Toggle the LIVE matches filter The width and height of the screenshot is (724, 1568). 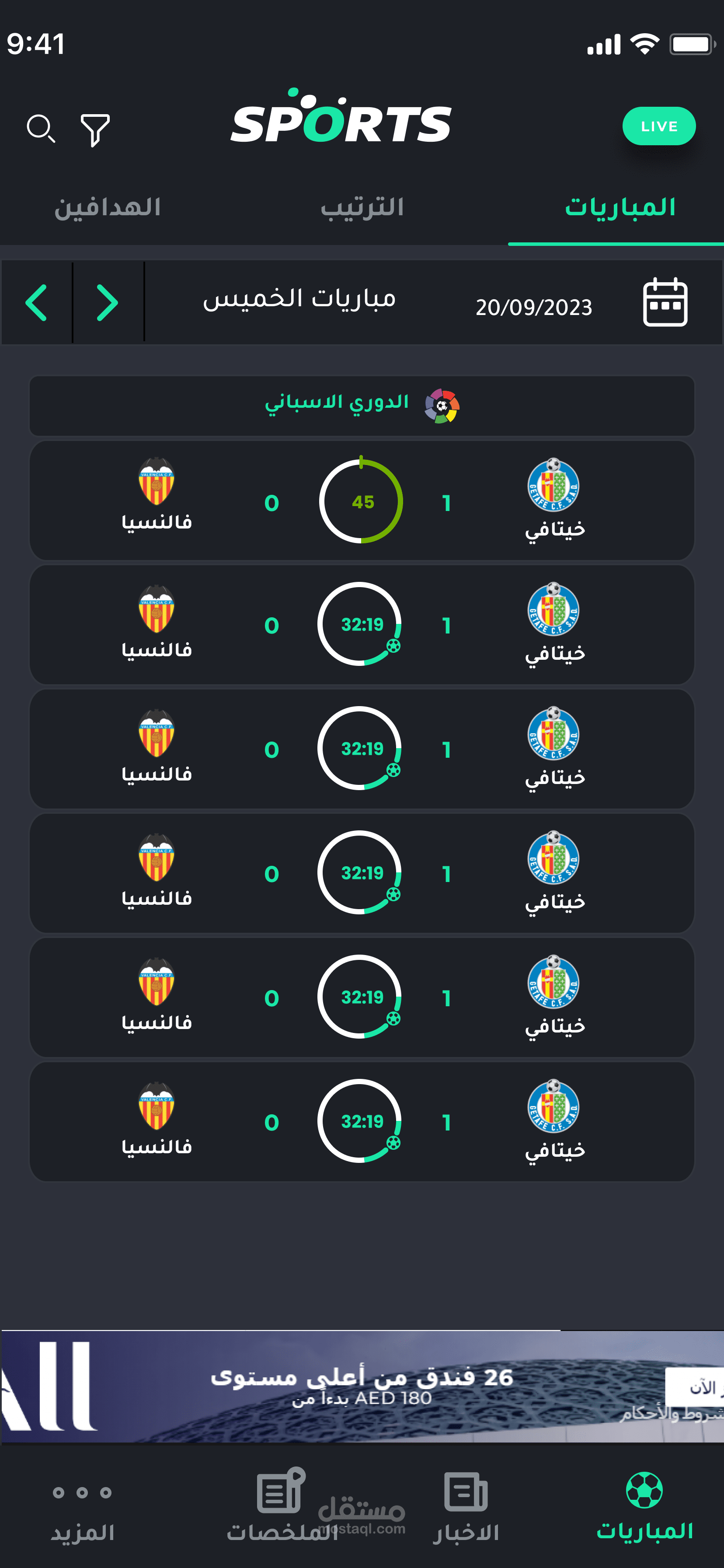point(658,126)
